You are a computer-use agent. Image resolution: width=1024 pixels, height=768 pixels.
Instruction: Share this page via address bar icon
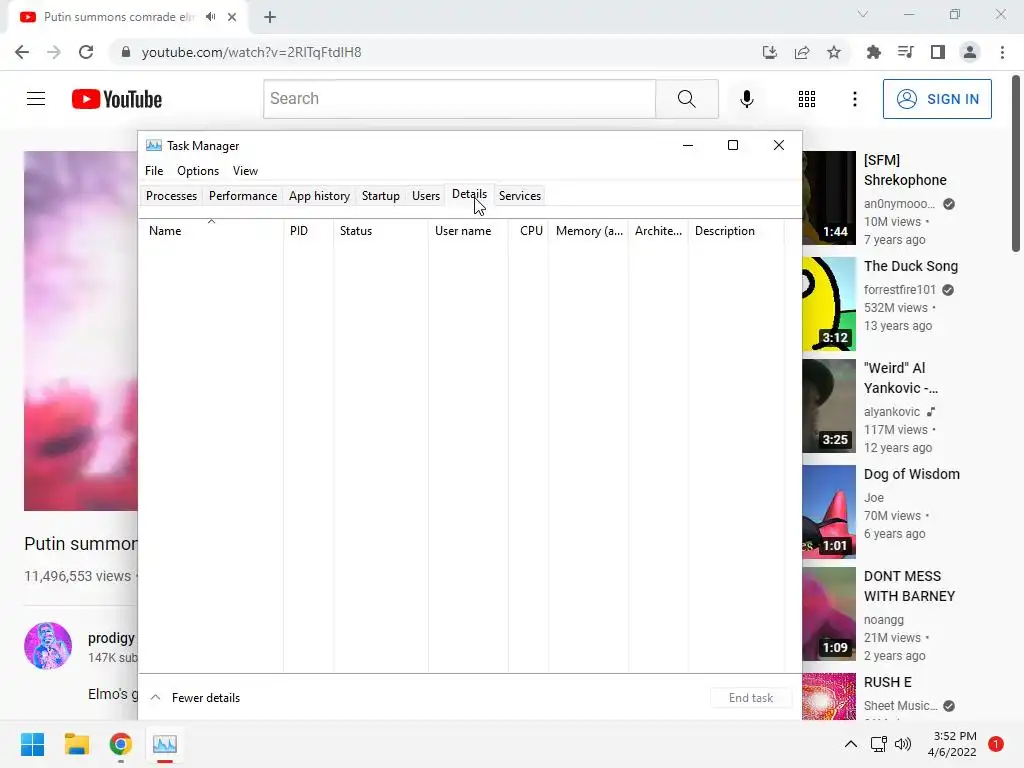(802, 52)
